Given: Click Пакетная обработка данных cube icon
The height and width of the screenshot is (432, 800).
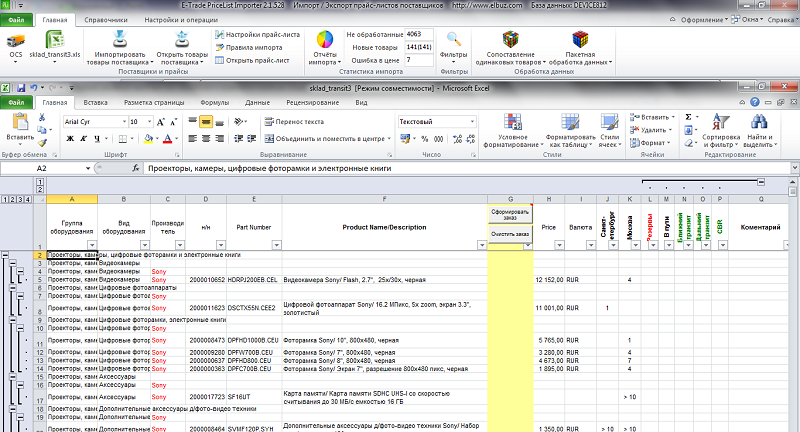Looking at the screenshot, I should (x=580, y=39).
